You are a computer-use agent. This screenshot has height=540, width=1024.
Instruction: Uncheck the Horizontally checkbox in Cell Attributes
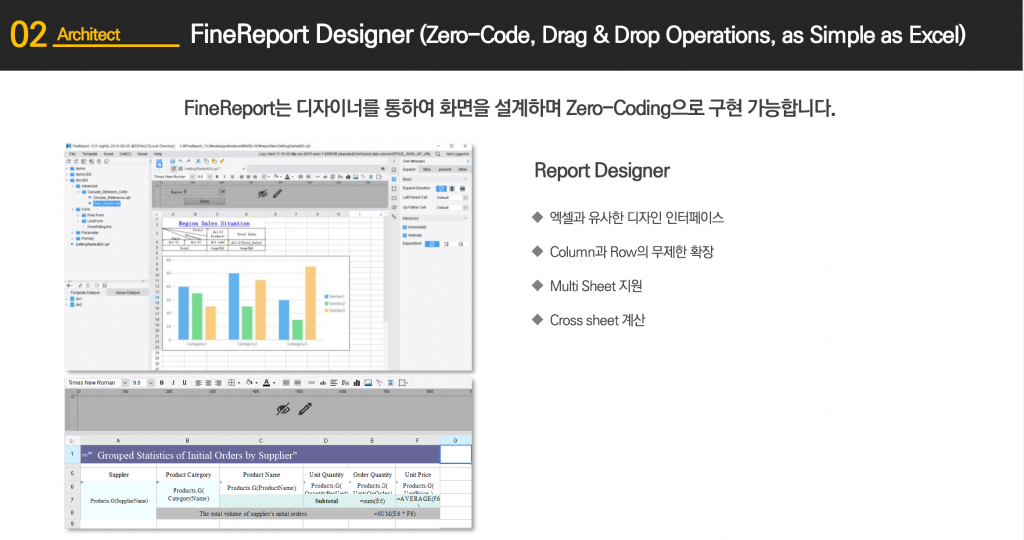tap(405, 226)
